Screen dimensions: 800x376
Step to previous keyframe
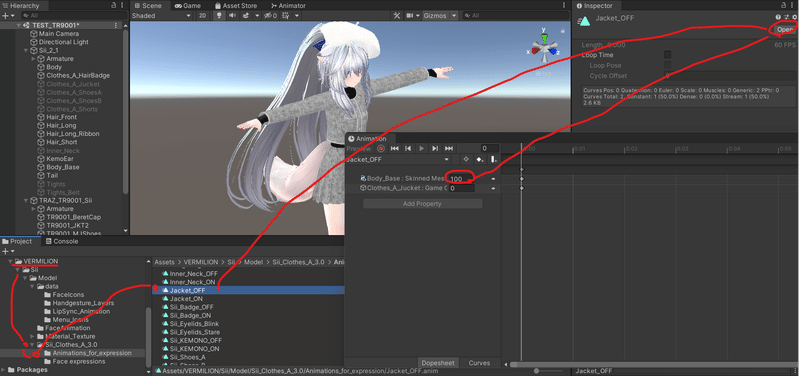coord(408,148)
